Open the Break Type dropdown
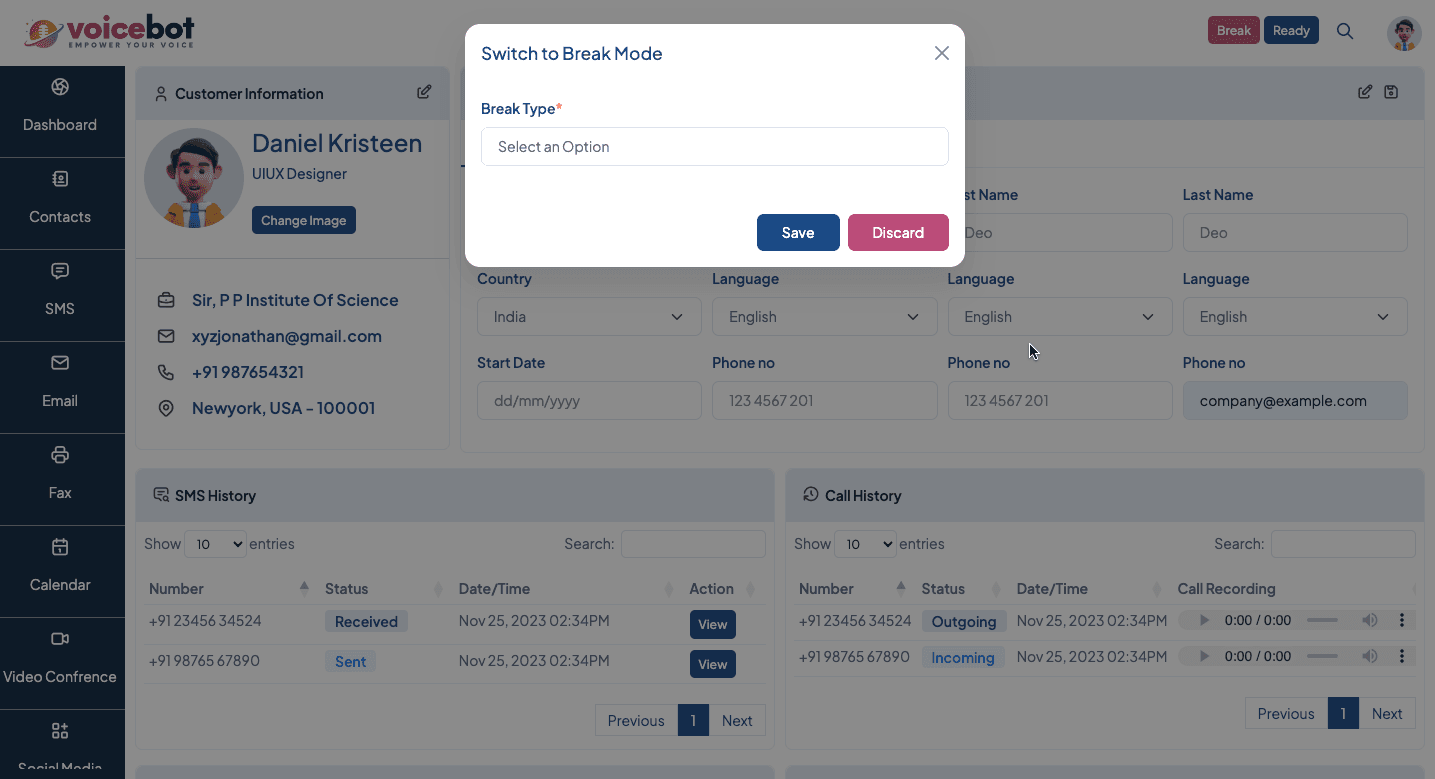This screenshot has width=1435, height=779. (x=714, y=147)
